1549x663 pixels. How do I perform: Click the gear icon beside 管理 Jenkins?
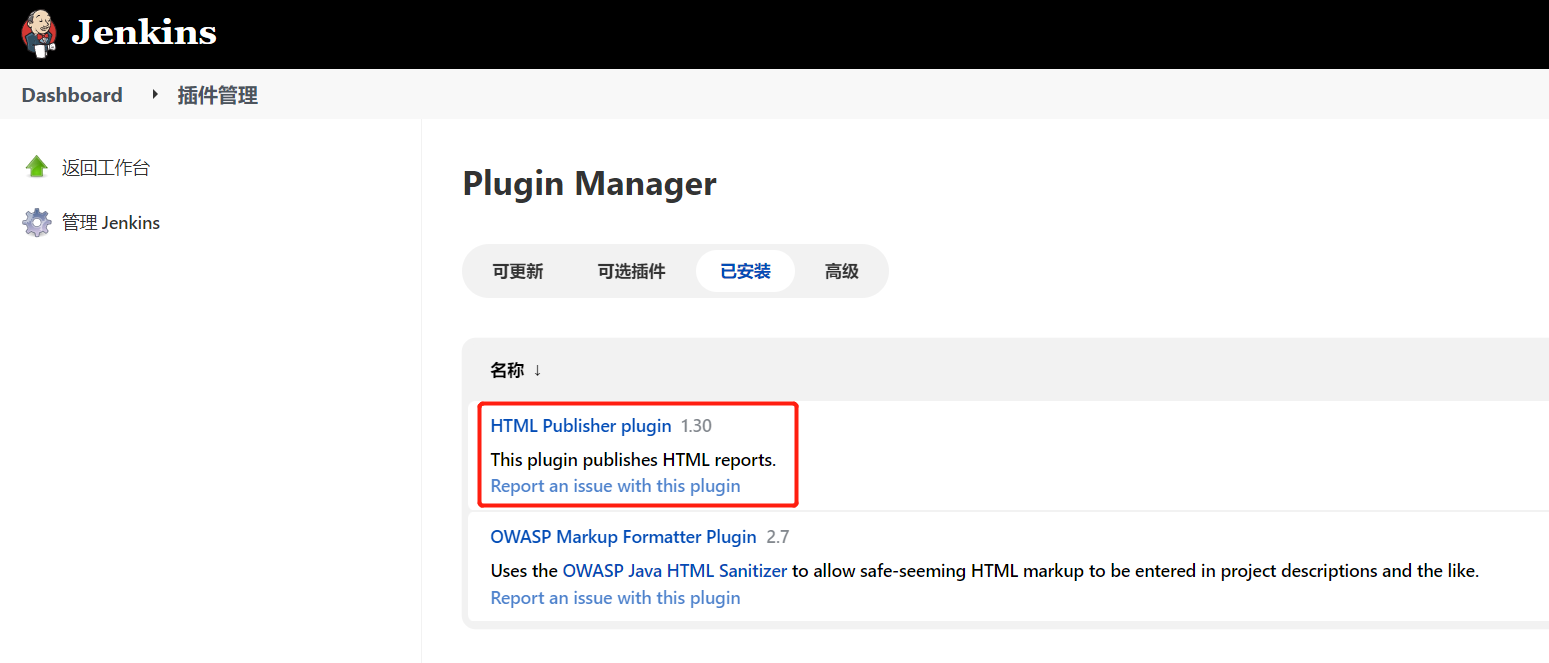[x=37, y=222]
